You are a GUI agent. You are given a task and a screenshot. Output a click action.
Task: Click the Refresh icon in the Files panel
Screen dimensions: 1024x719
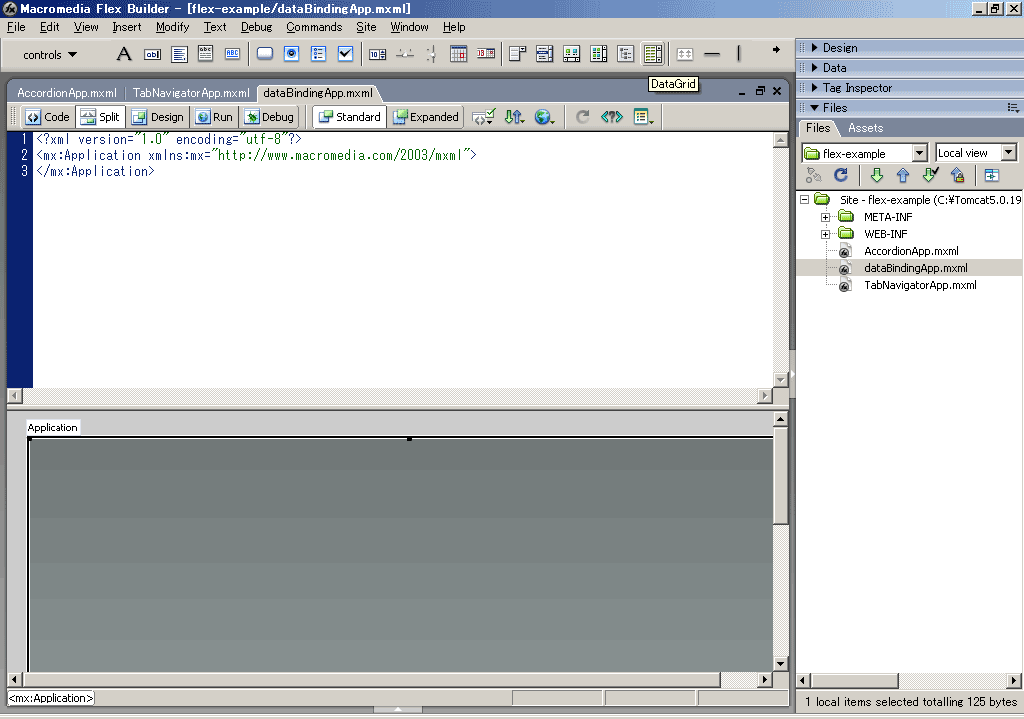(x=840, y=175)
